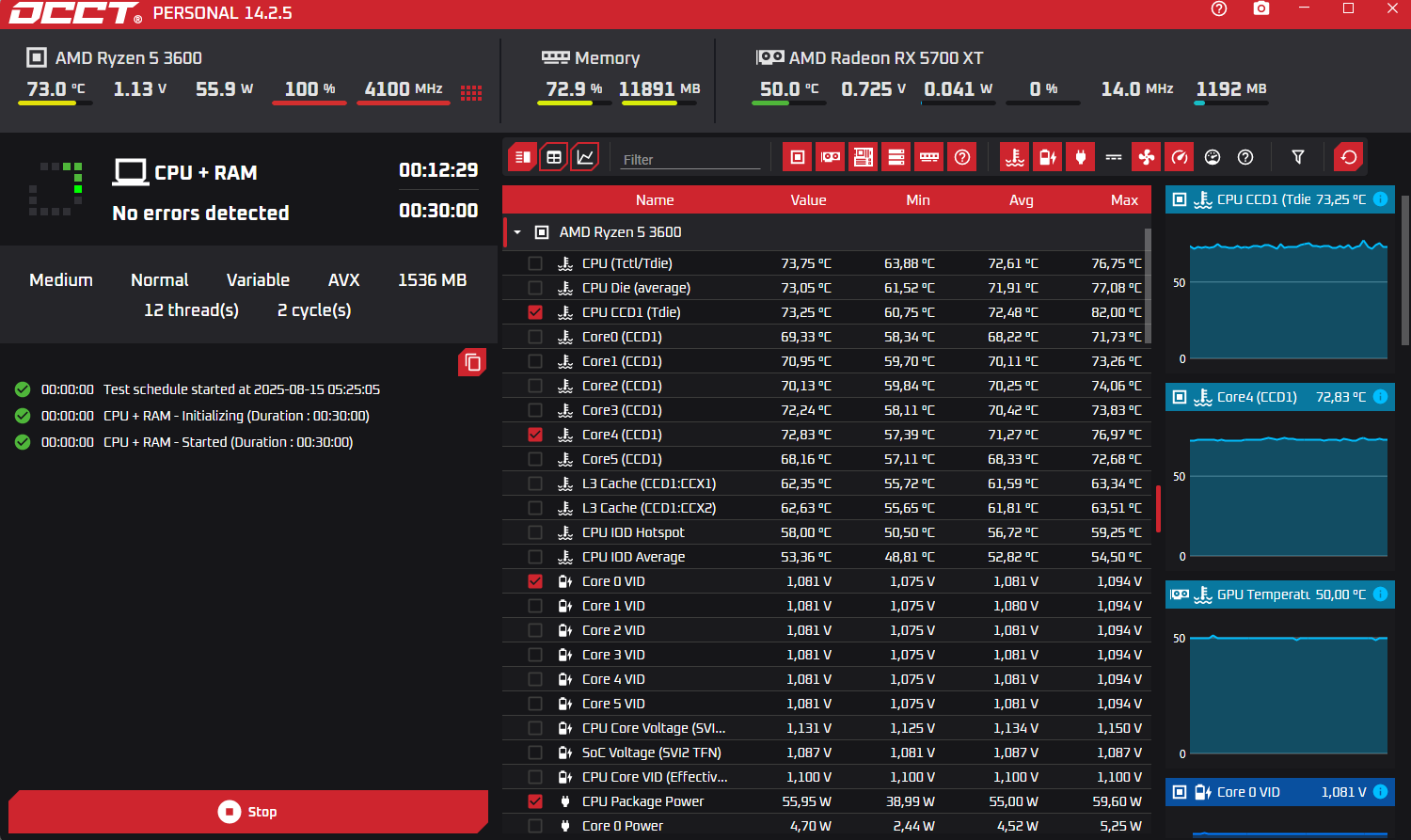
Task: Toggle the CPU sensor filter icon
Action: (x=798, y=157)
